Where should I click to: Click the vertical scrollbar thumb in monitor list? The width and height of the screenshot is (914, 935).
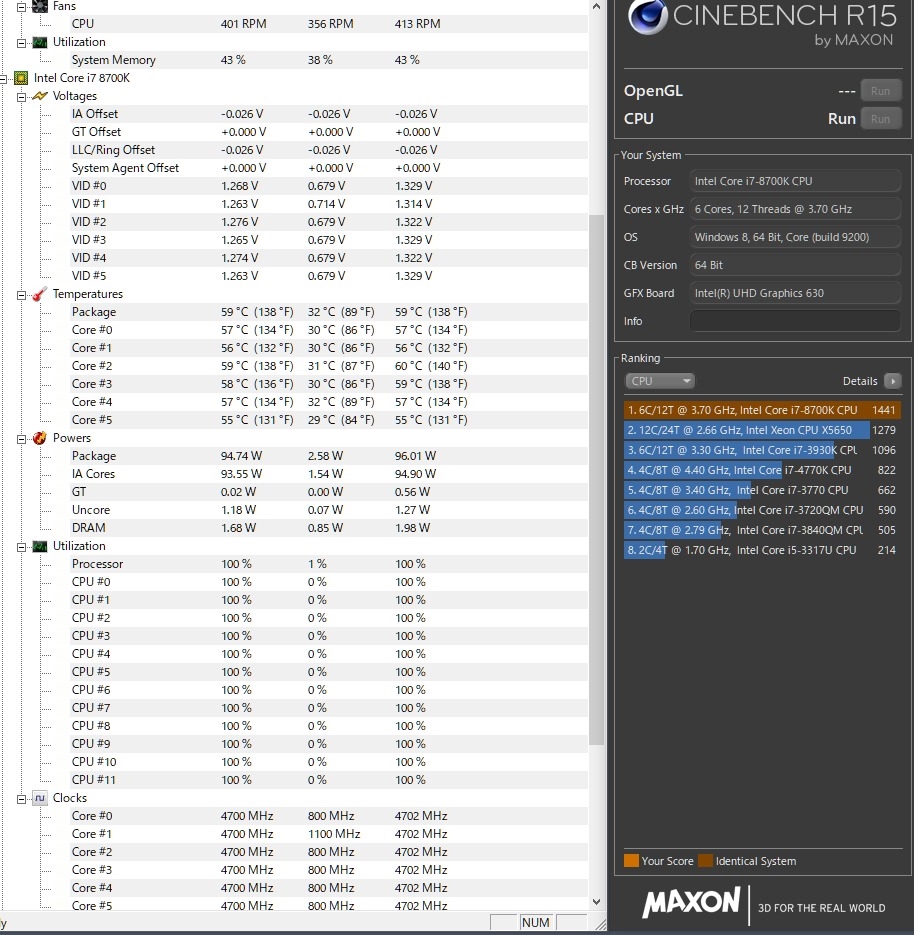(596, 479)
